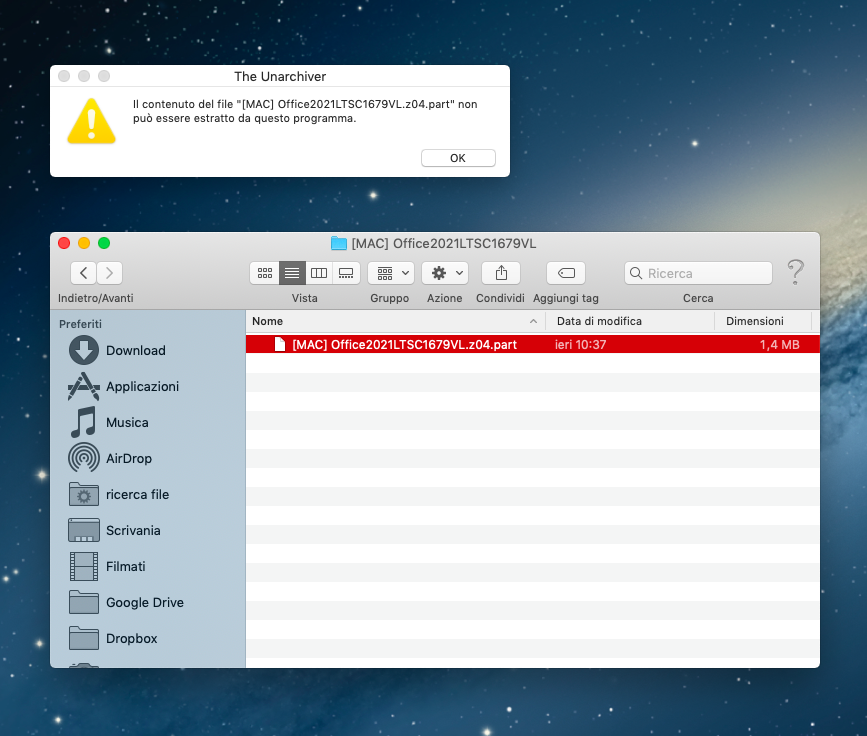
Task: Click the yellow warning icon in the alert
Action: tap(91, 121)
